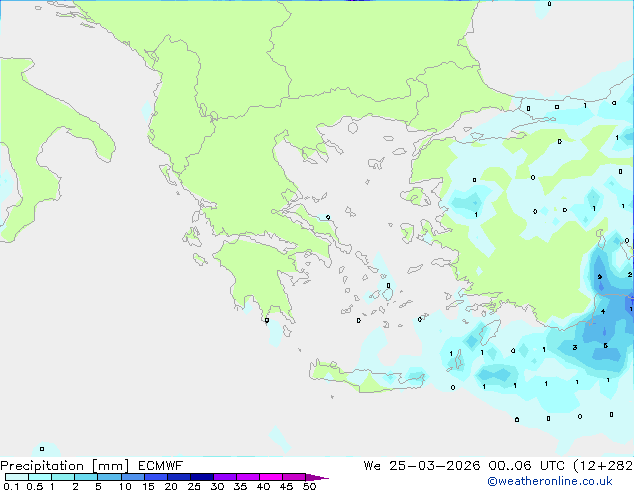Click the map value '5' off Turkey's south coast
Screen dimensions: 634x490
pyautogui.click(x=605, y=346)
